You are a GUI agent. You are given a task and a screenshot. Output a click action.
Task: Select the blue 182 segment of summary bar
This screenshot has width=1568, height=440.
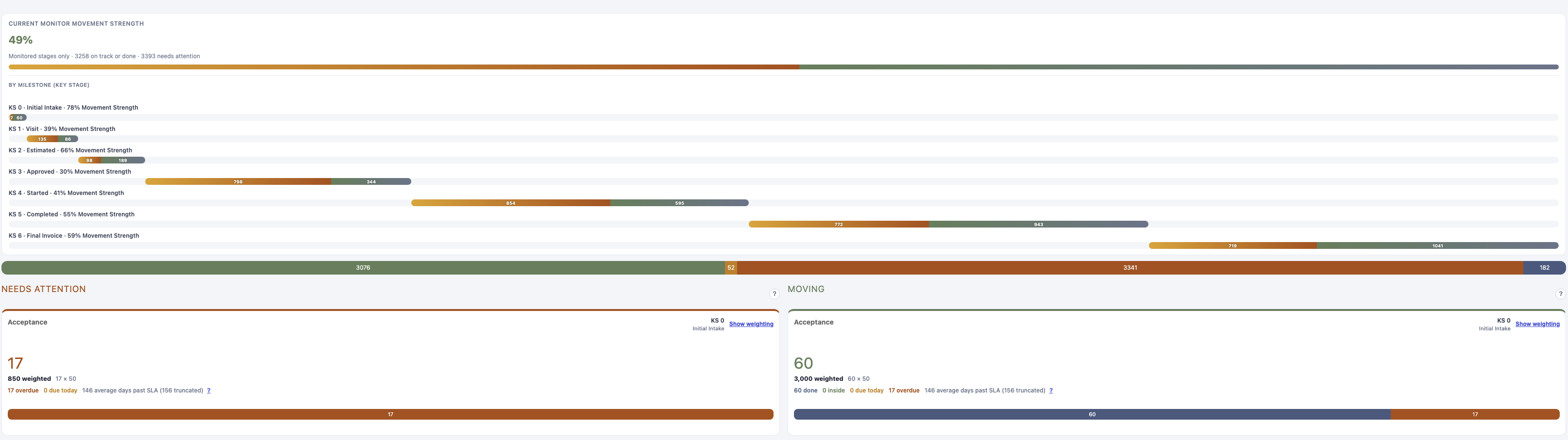[1544, 267]
